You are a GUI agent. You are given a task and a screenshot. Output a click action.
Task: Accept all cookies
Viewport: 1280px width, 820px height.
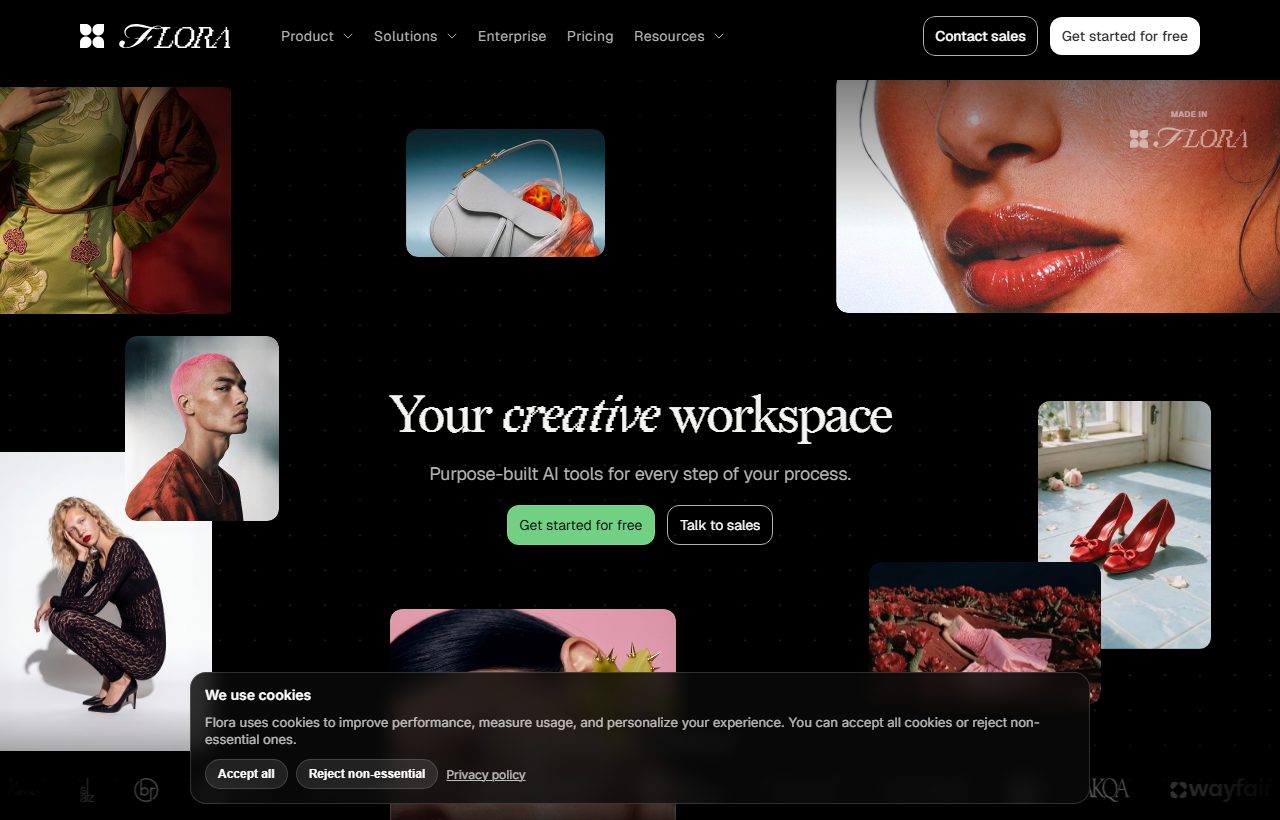coord(246,774)
